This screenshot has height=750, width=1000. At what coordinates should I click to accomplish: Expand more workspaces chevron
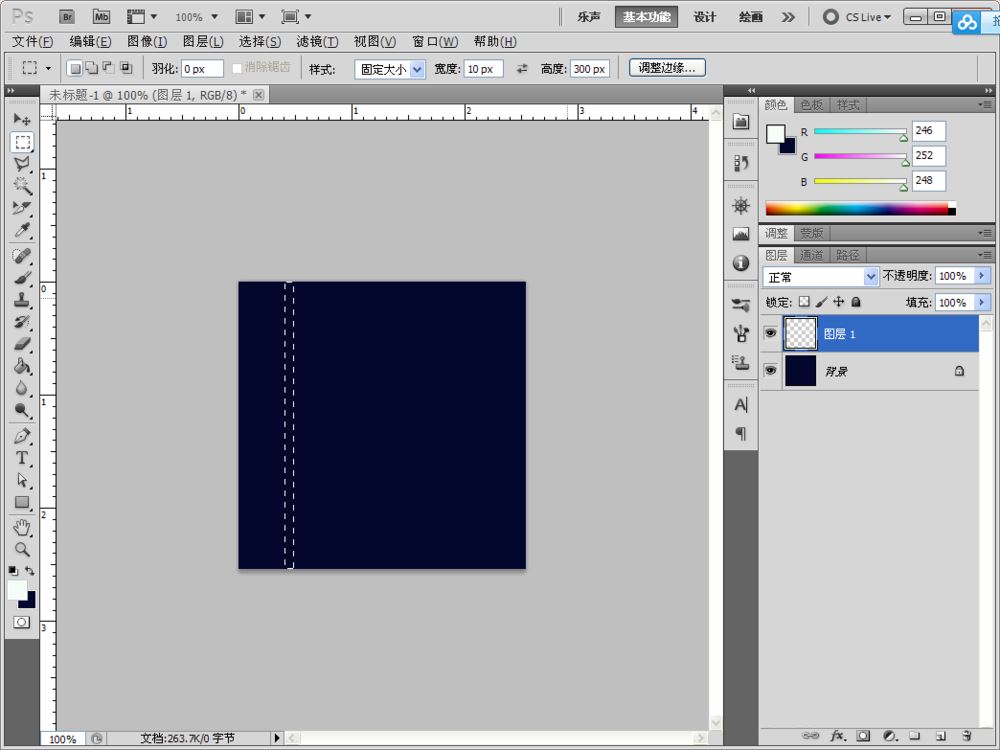click(788, 17)
